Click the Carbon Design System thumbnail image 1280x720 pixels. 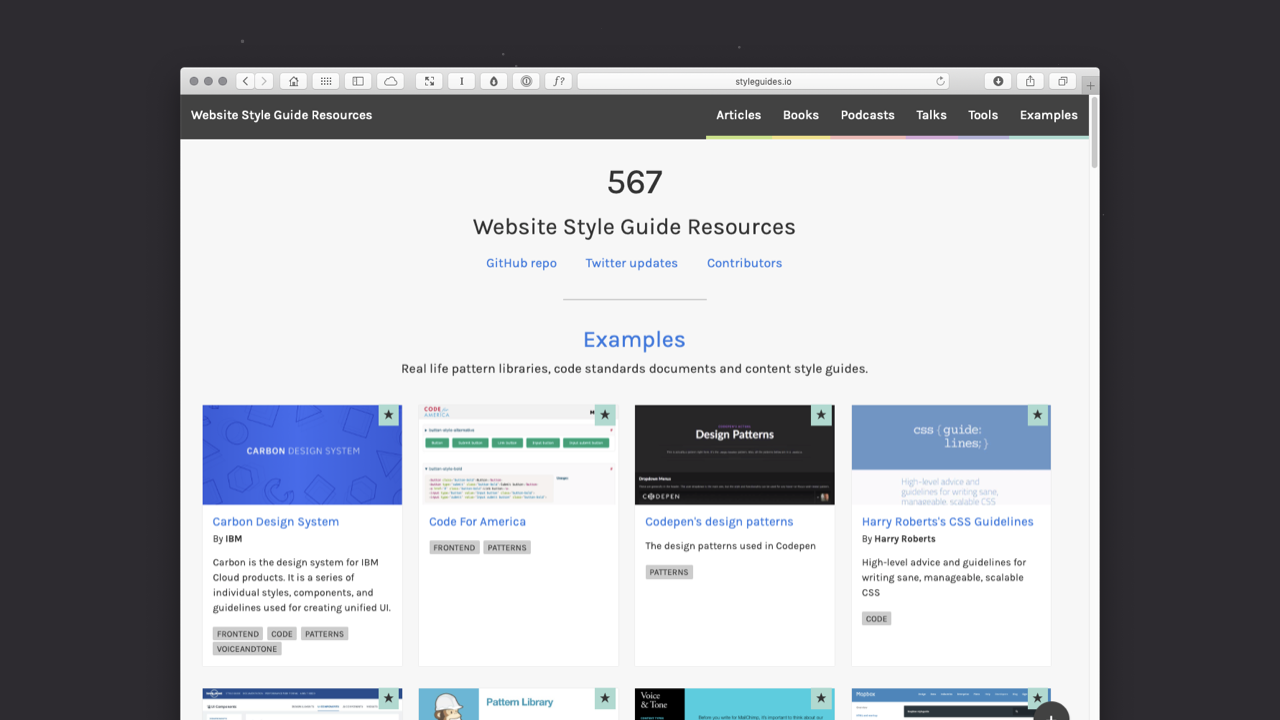point(302,455)
